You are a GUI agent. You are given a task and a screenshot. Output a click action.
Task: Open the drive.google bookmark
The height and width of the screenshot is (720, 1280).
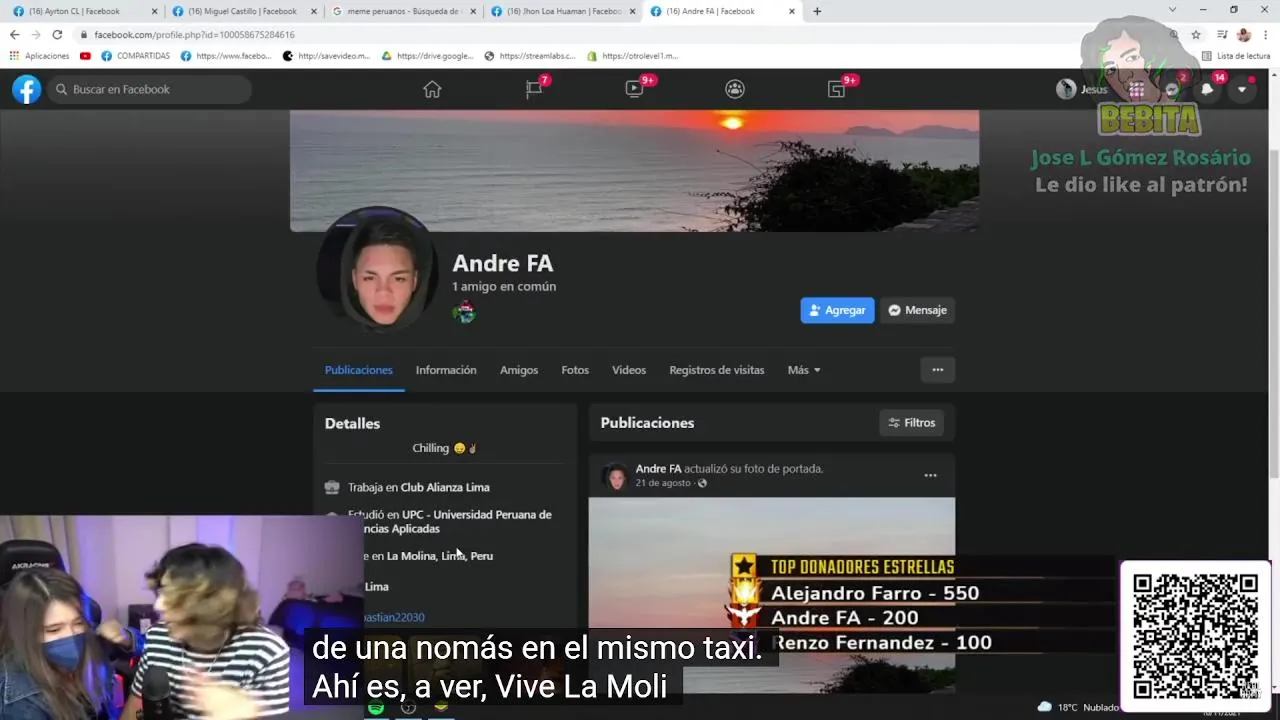[x=427, y=56]
